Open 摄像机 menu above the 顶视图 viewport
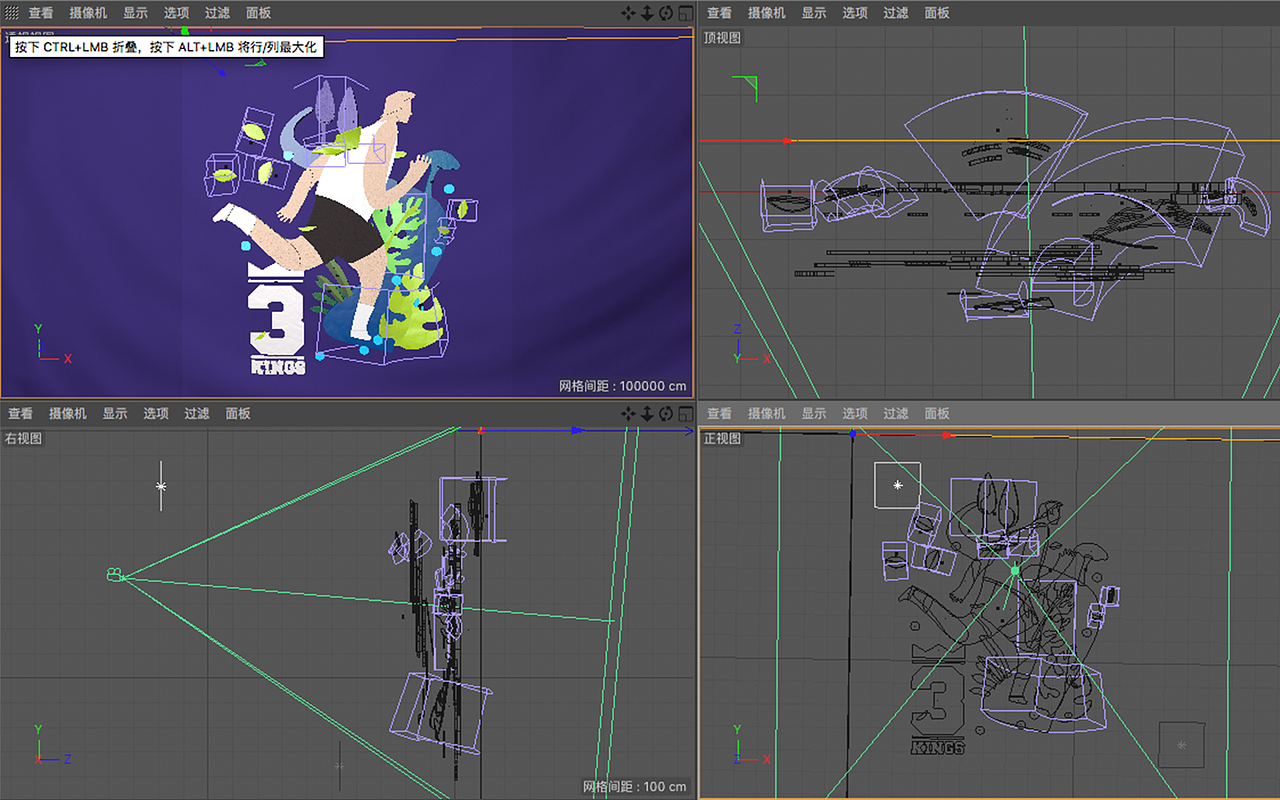The width and height of the screenshot is (1280, 800). click(x=768, y=13)
